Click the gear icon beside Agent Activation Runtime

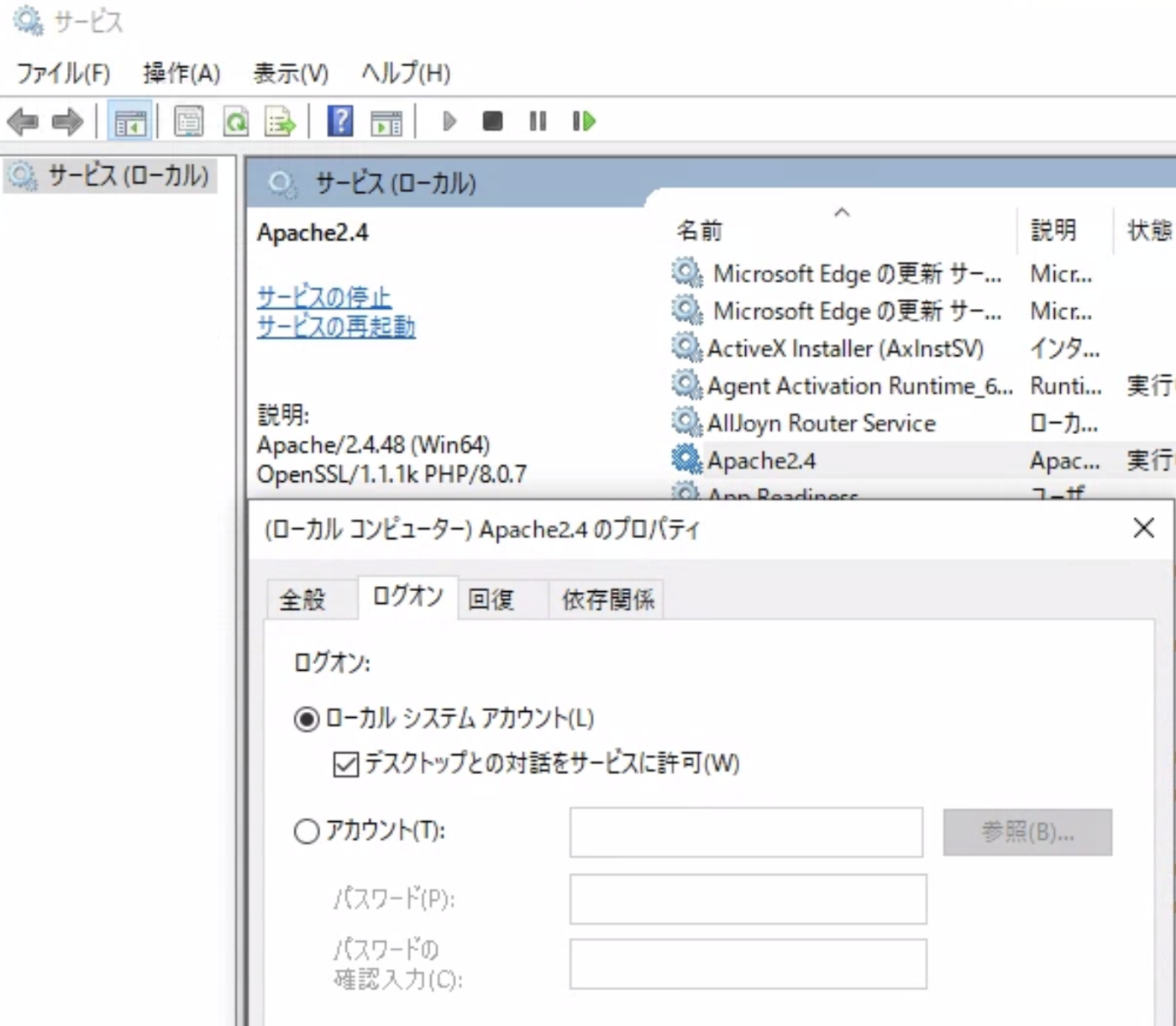click(686, 385)
